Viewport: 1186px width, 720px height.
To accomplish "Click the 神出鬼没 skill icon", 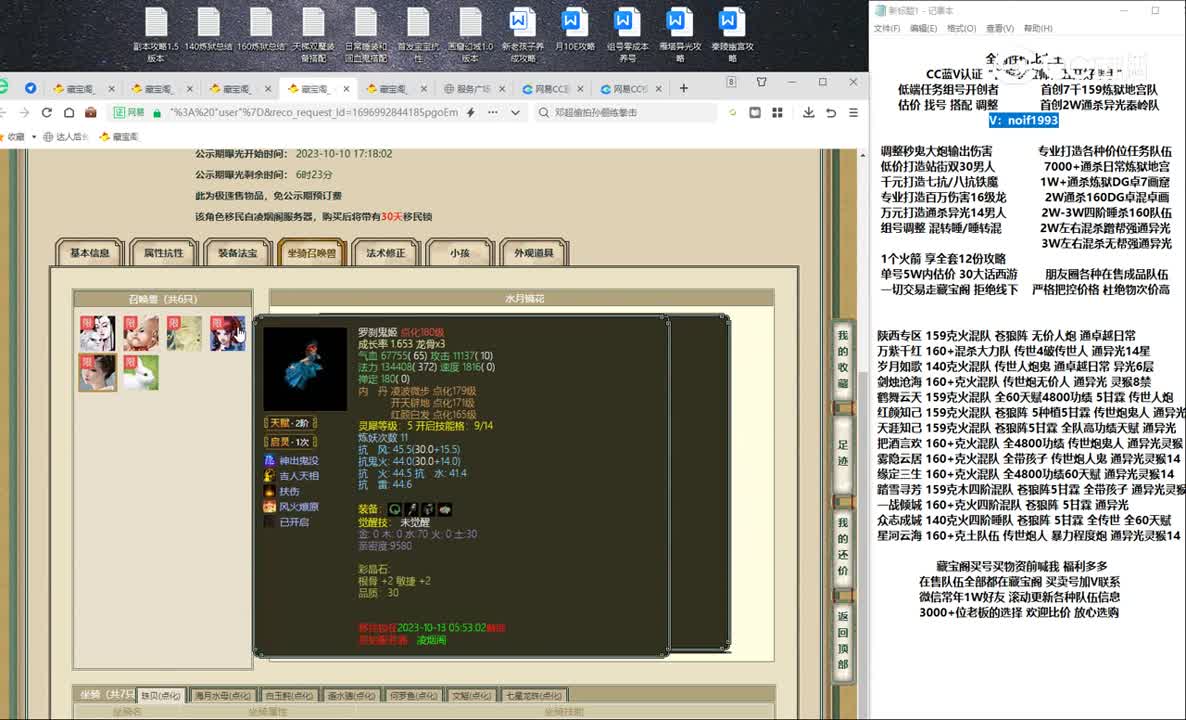I will pyautogui.click(x=269, y=460).
